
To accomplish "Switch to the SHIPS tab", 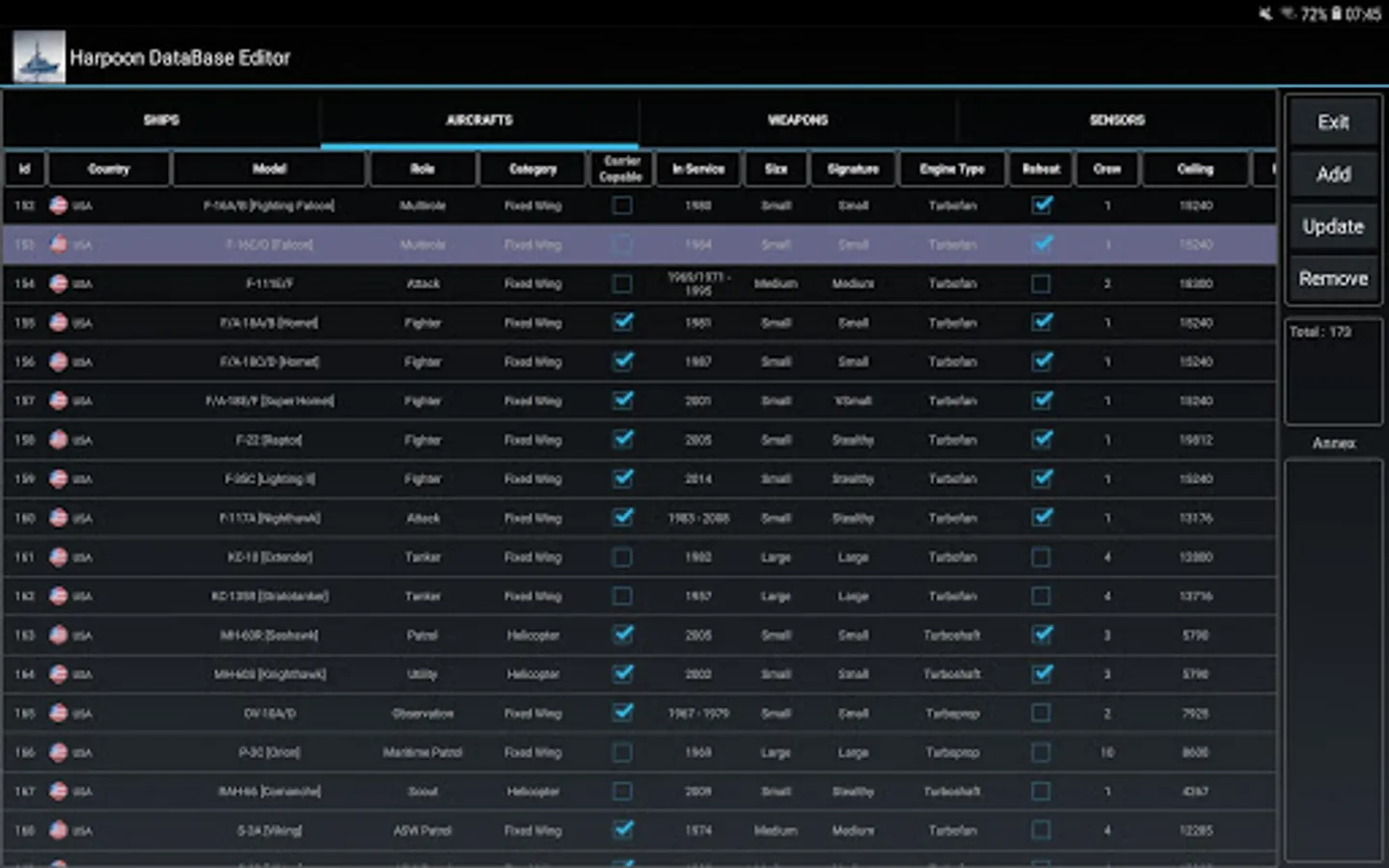I will click(161, 120).
